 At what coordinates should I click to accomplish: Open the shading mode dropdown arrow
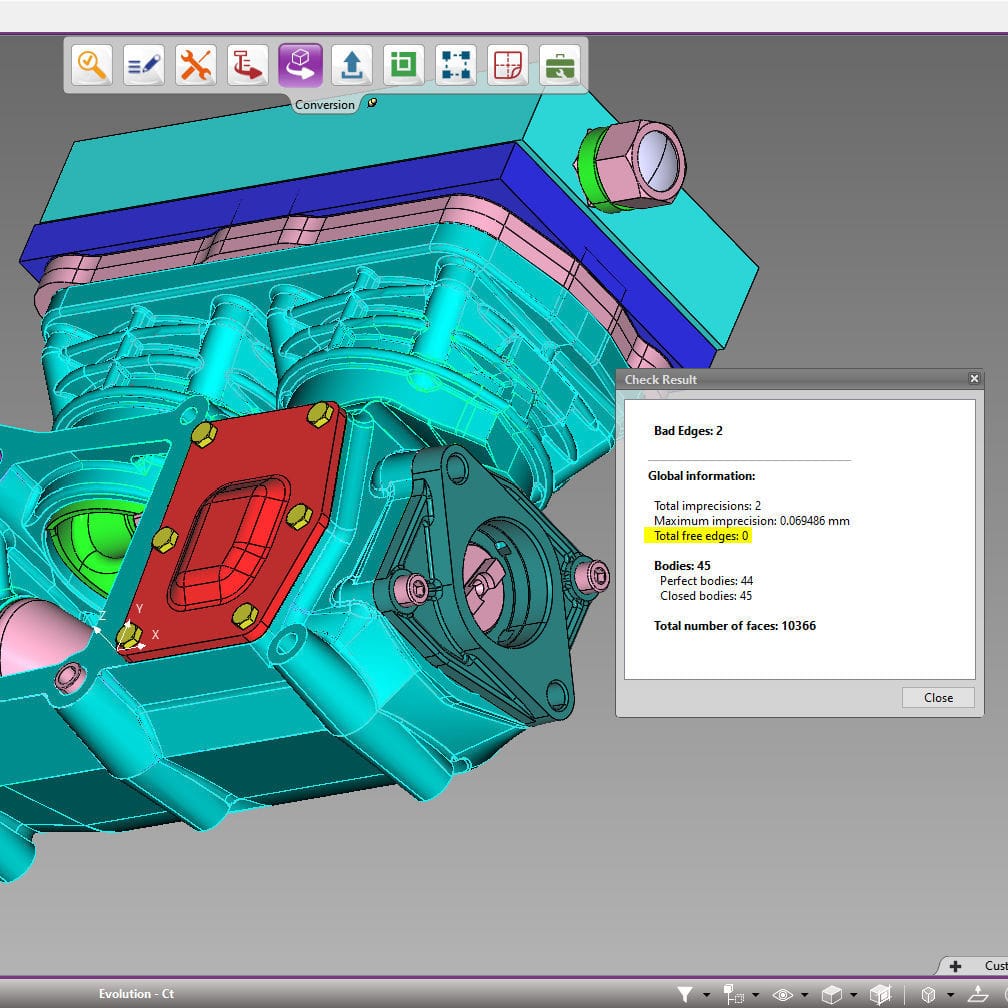coord(853,995)
